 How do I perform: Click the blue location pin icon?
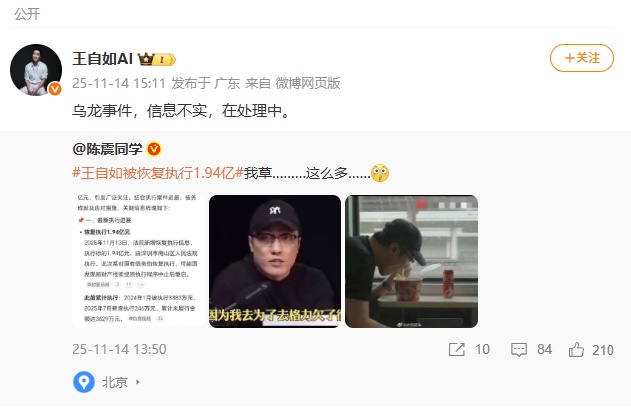[x=84, y=382]
